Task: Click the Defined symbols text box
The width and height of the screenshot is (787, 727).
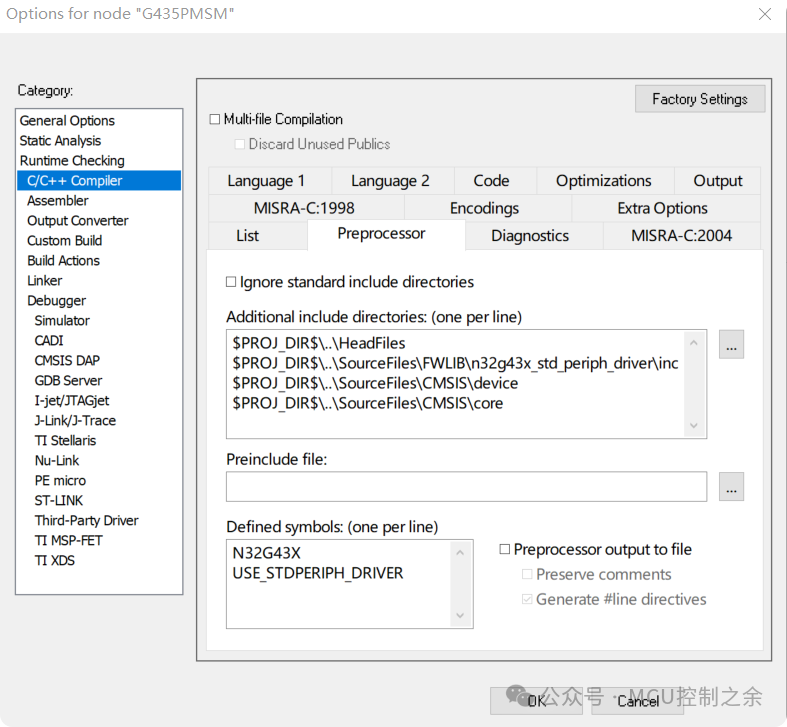Action: [x=349, y=584]
